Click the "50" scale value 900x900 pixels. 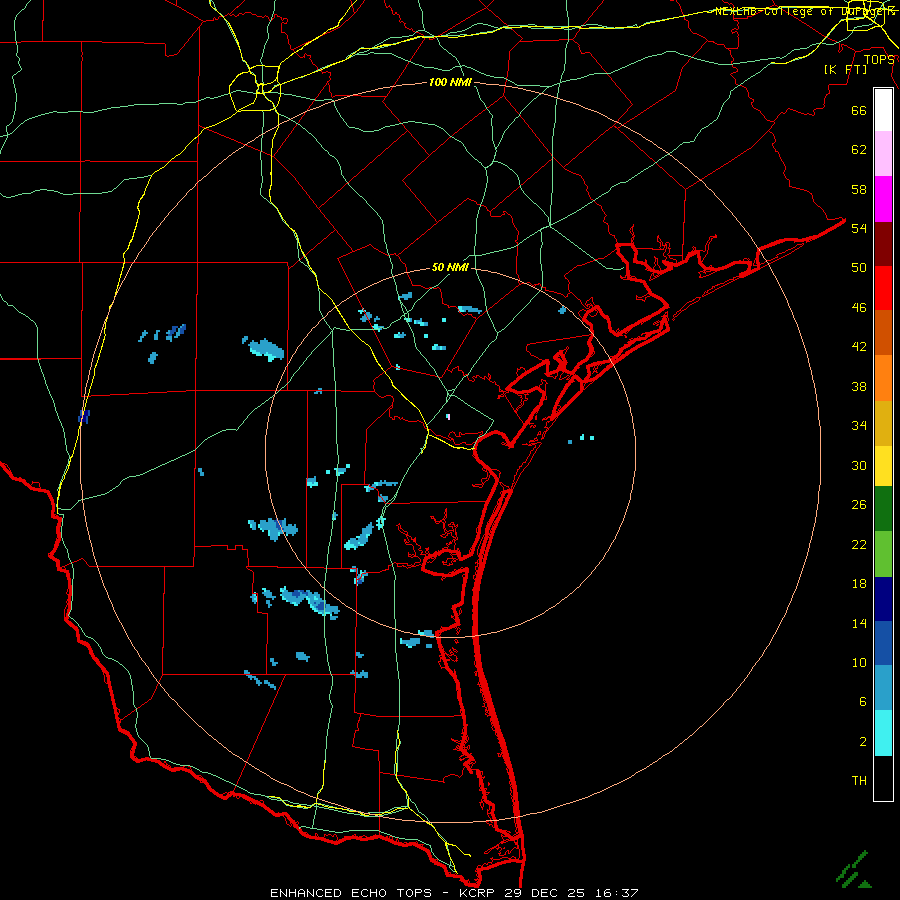click(x=859, y=267)
